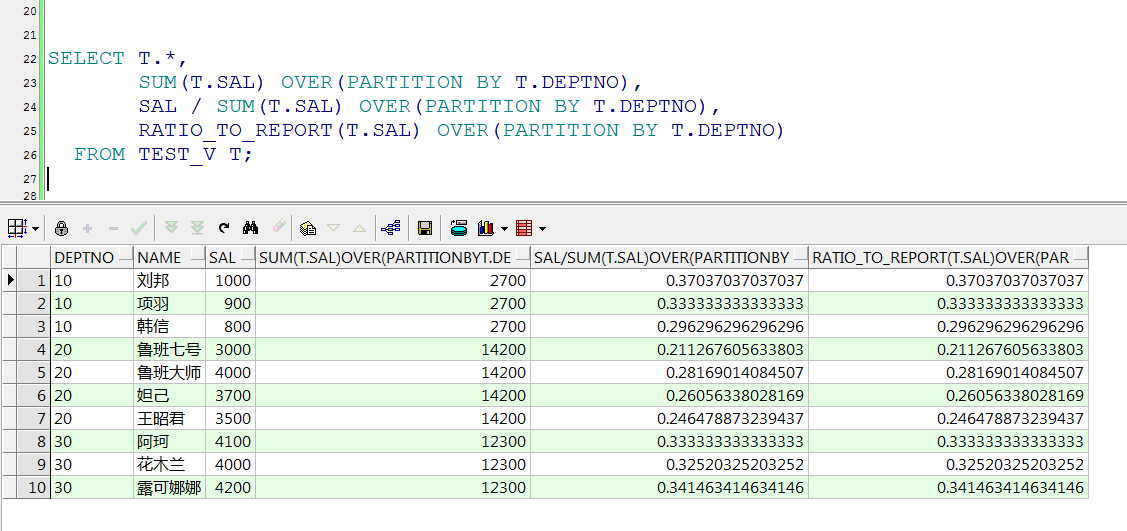Click the SAL/SUM cell 0.32520325203252
The width and height of the screenshot is (1127, 531).
tap(669, 464)
